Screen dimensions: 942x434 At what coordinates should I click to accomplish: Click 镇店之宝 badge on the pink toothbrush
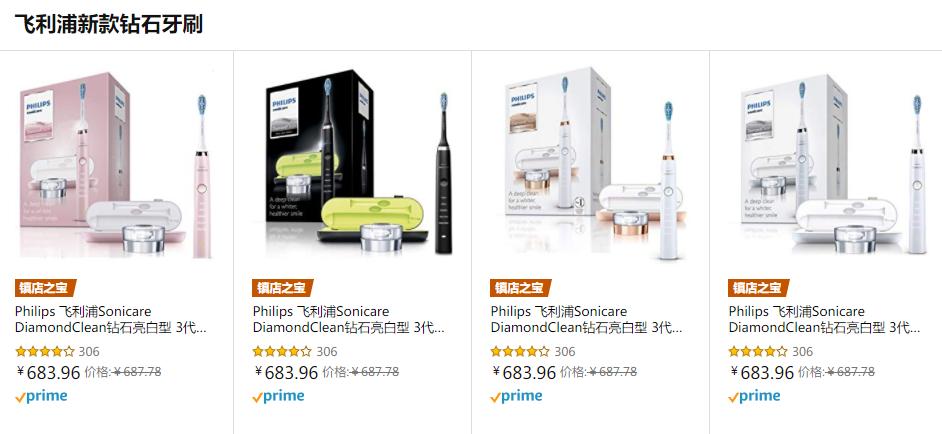[x=45, y=288]
